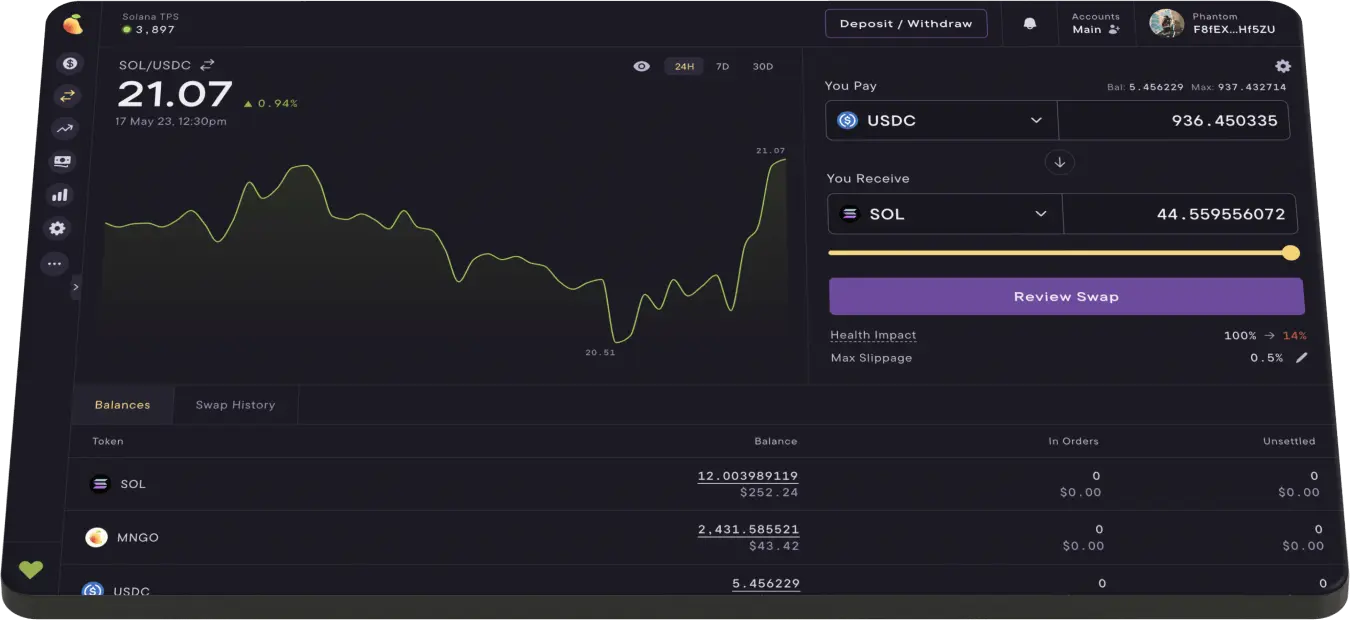Click the Review Swap button
Image resolution: width=1350 pixels, height=620 pixels.
[1066, 297]
